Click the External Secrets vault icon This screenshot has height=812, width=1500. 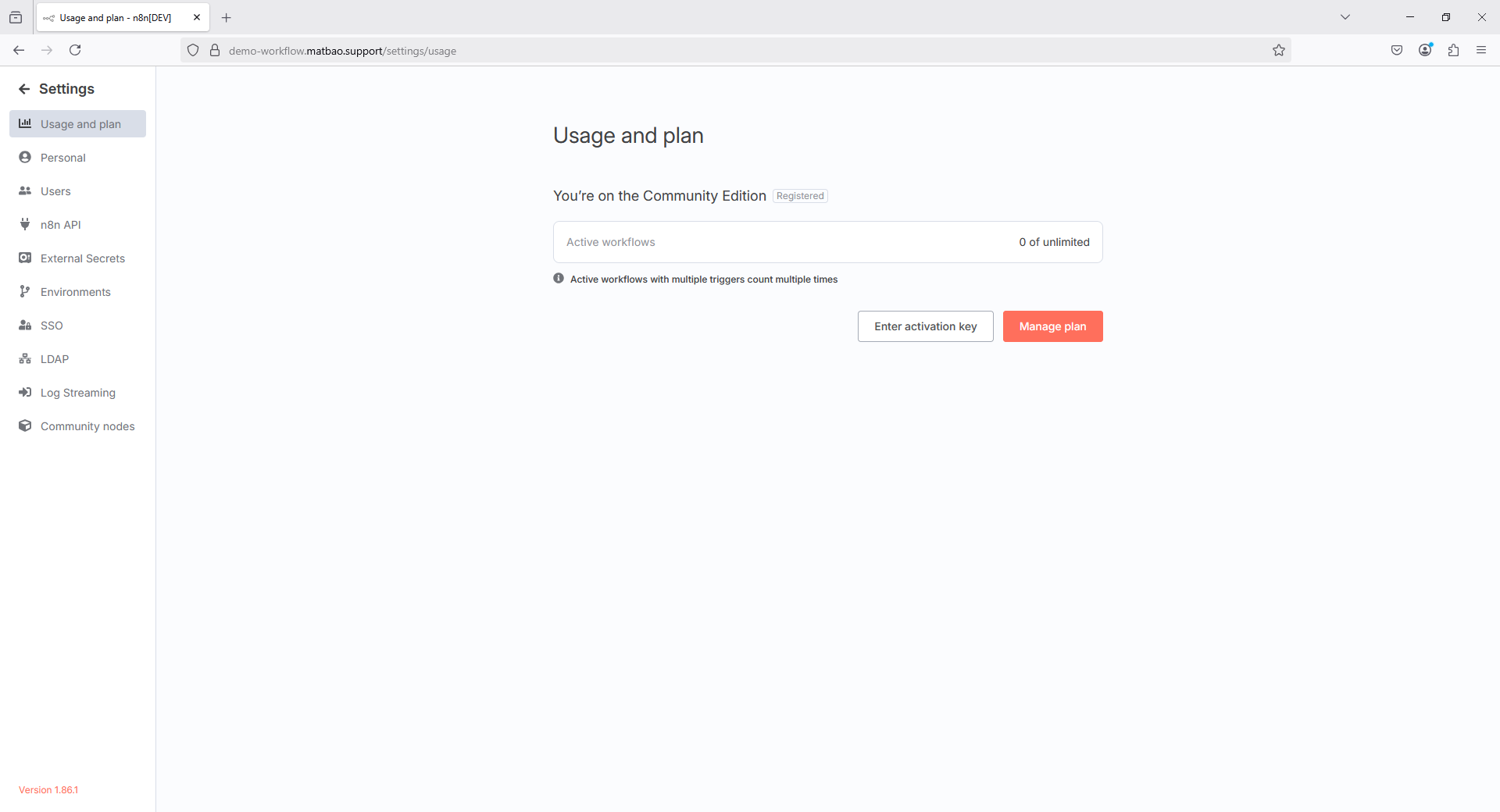coord(25,258)
